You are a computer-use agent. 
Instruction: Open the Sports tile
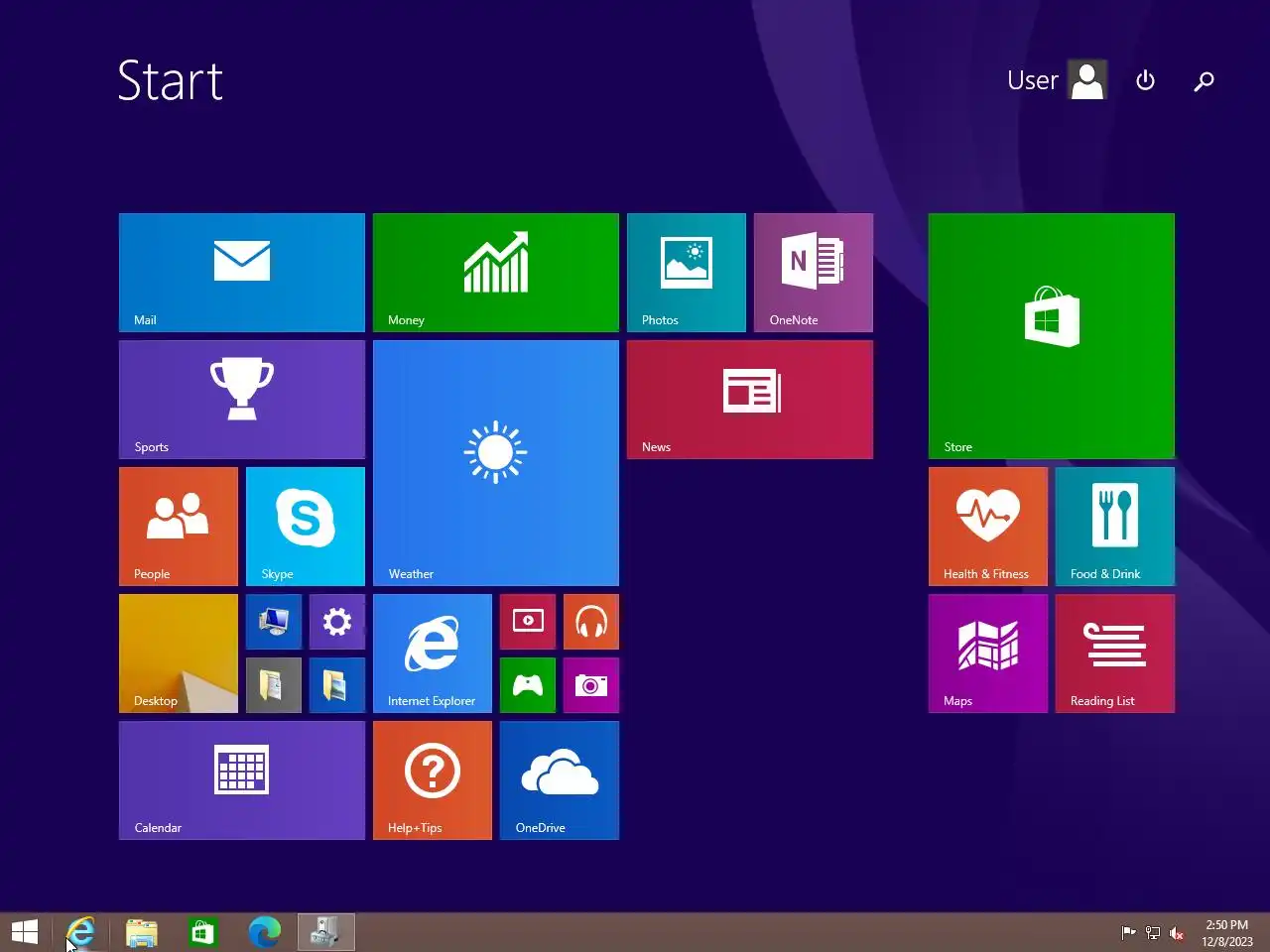(x=242, y=400)
